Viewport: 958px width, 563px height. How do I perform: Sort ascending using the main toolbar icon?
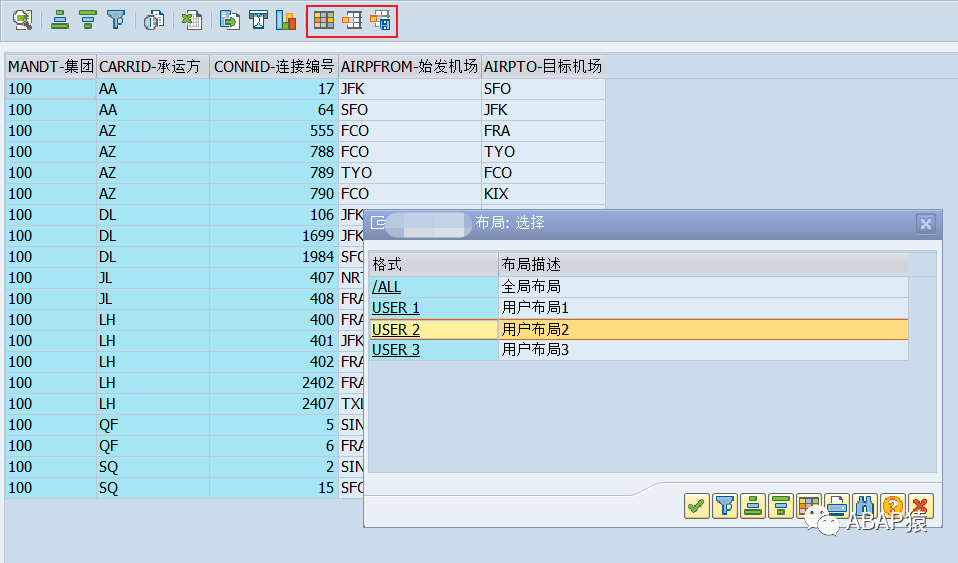59,20
